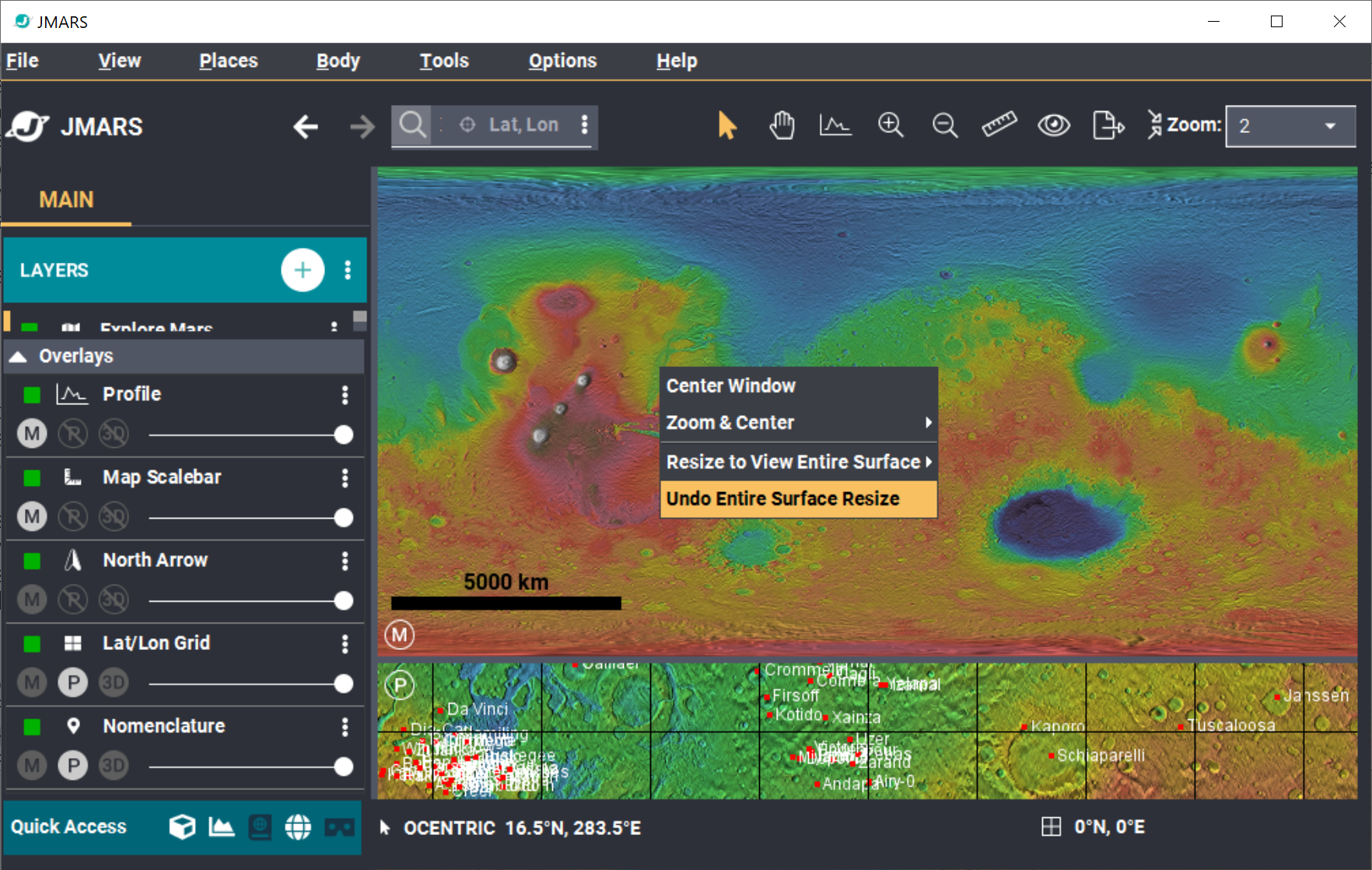Click the 3D cube Quick Access icon
The image size is (1372, 870).
[x=182, y=826]
